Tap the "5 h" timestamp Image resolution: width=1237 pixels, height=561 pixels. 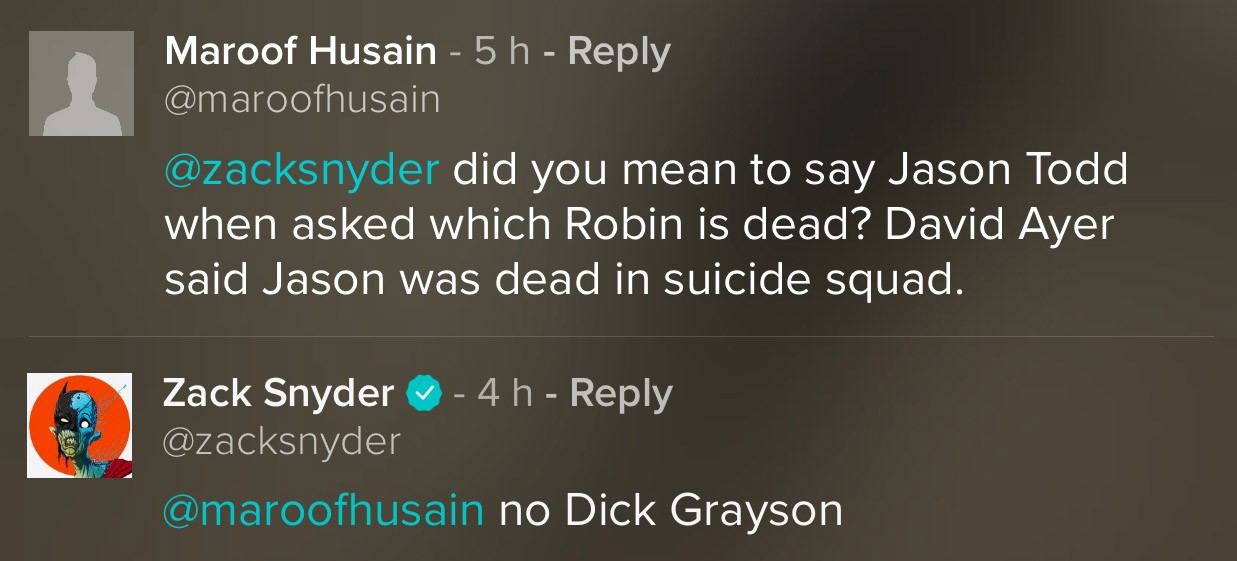pos(501,51)
